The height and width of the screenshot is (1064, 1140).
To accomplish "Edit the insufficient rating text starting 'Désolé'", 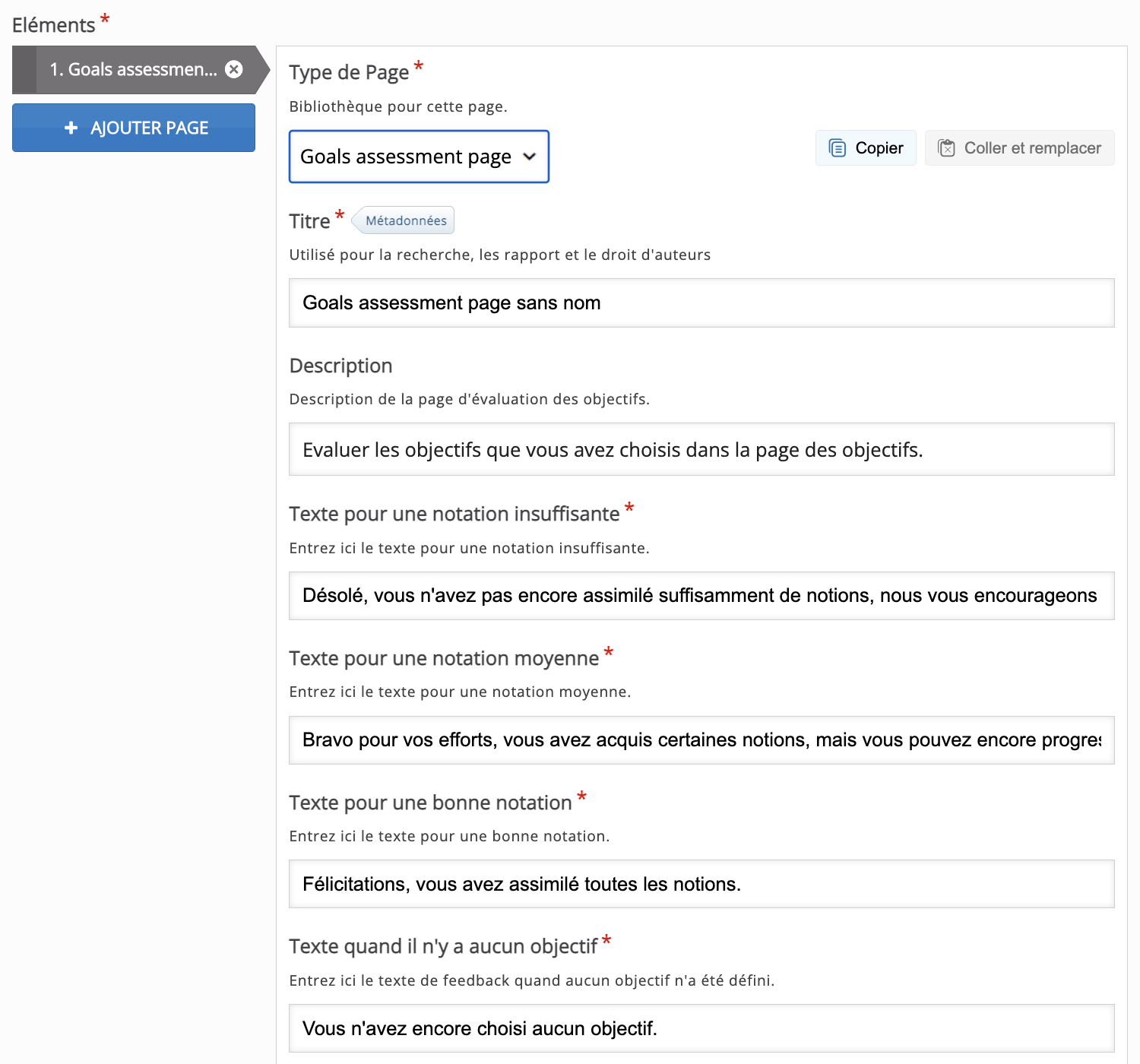I will (701, 596).
